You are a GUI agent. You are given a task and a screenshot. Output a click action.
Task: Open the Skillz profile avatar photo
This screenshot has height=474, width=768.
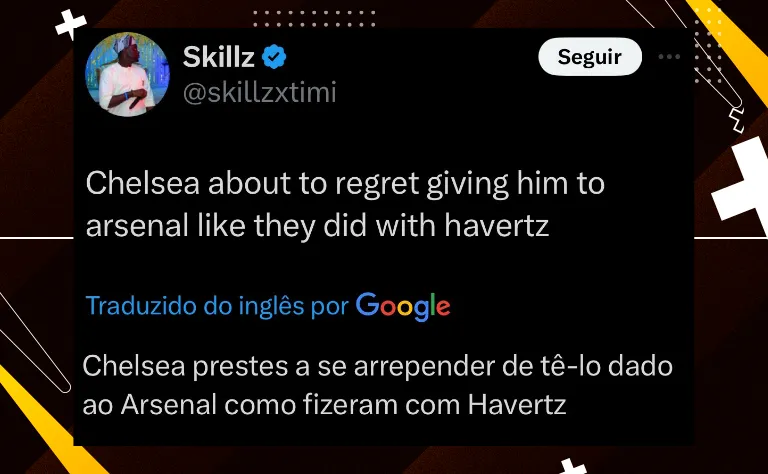pos(127,74)
